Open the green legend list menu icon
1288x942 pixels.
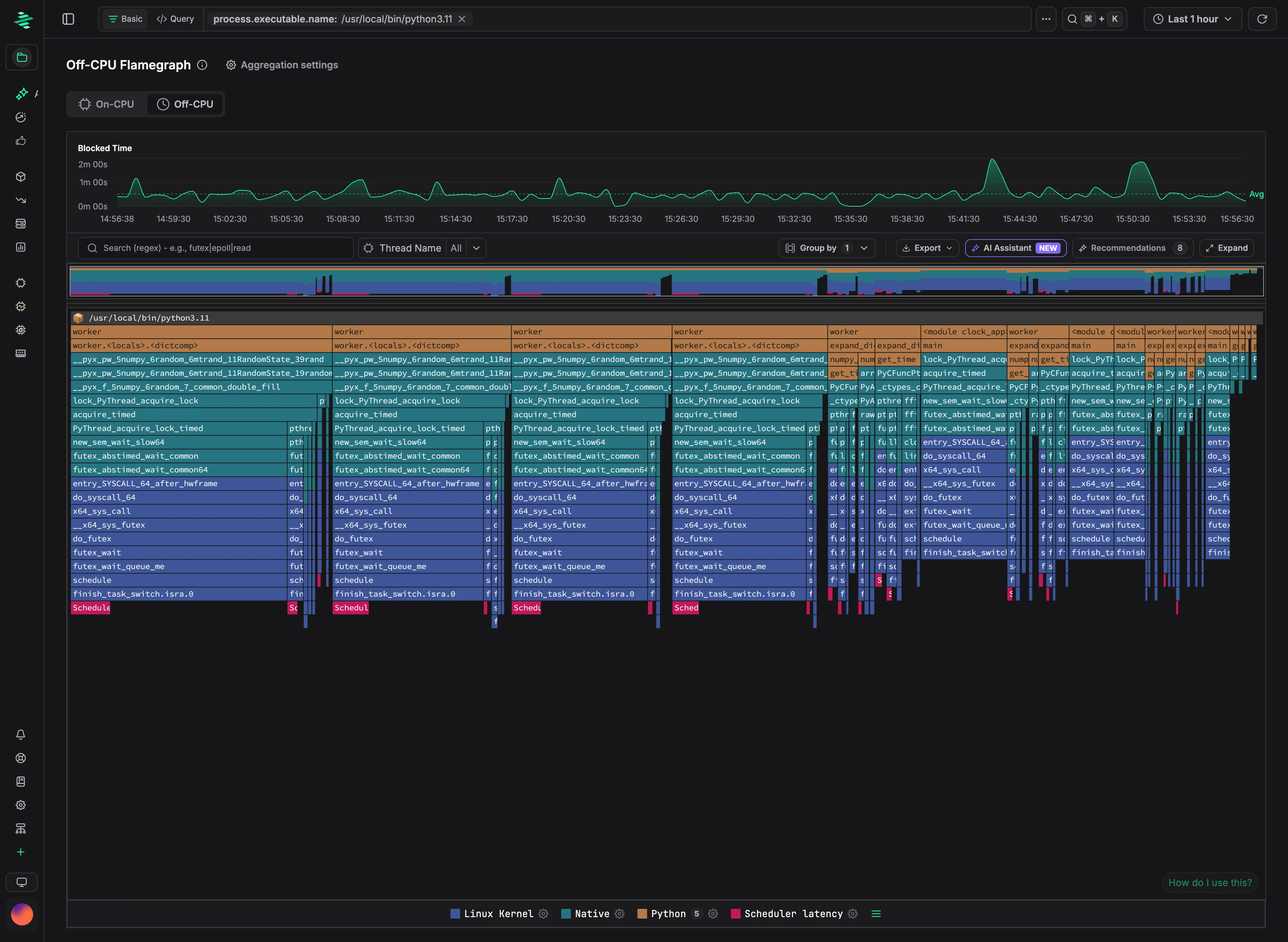pos(876,913)
